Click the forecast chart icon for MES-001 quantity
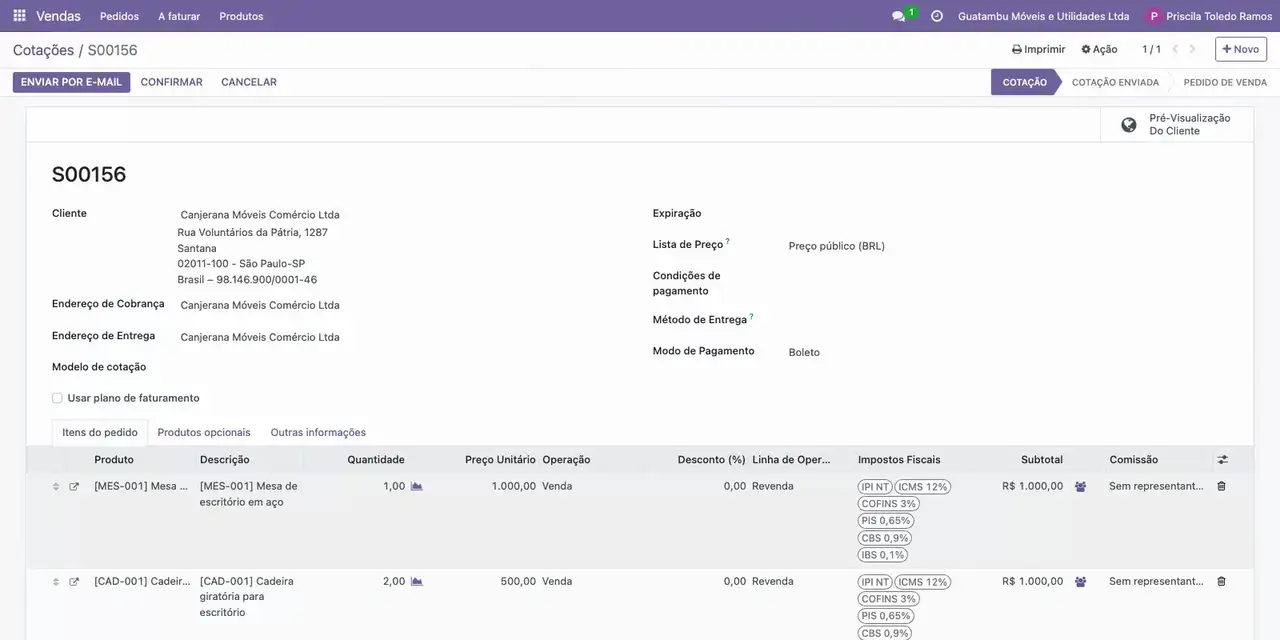Viewport: 1280px width, 640px height. pos(417,486)
